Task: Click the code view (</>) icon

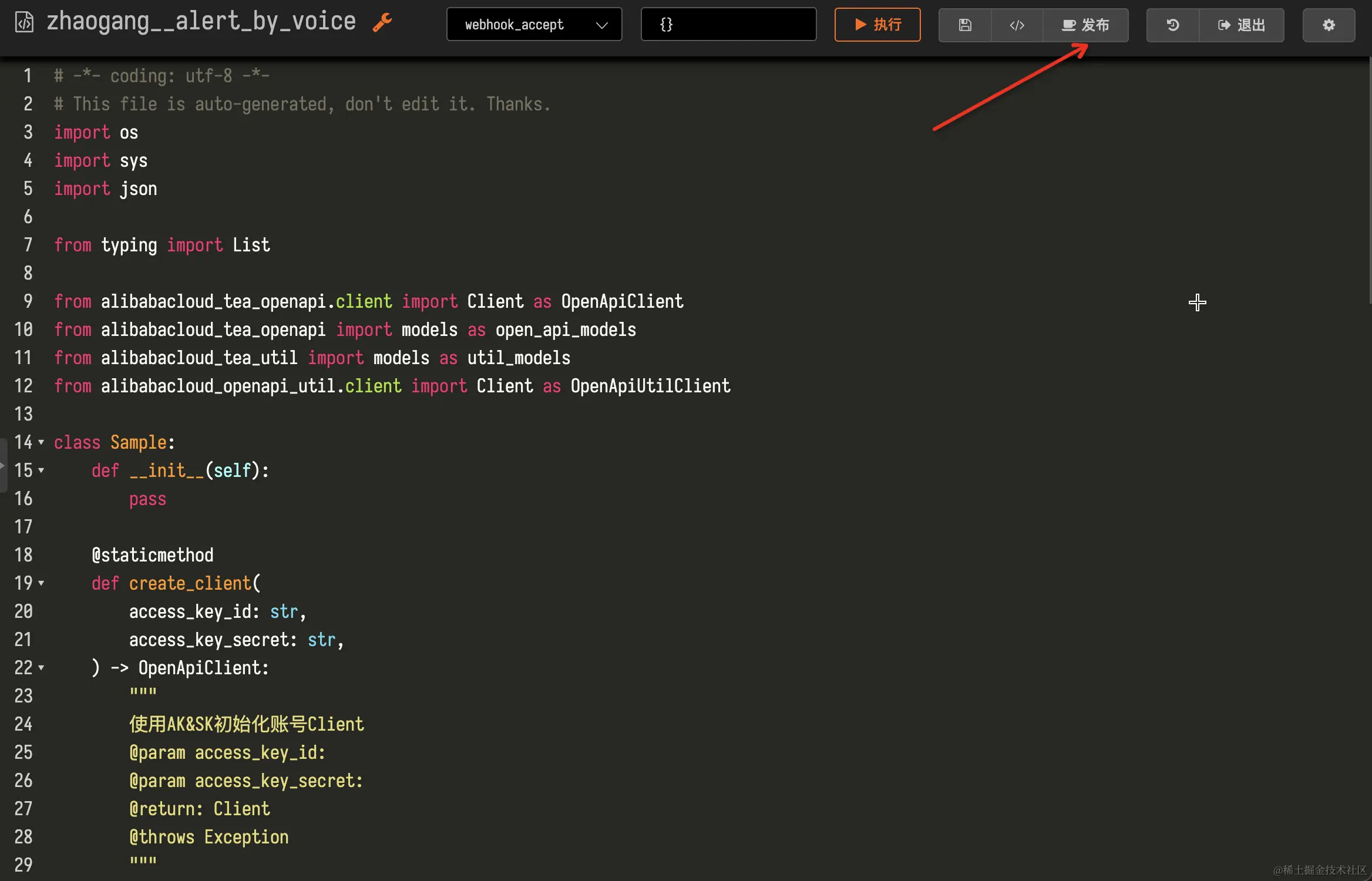Action: click(x=1017, y=25)
